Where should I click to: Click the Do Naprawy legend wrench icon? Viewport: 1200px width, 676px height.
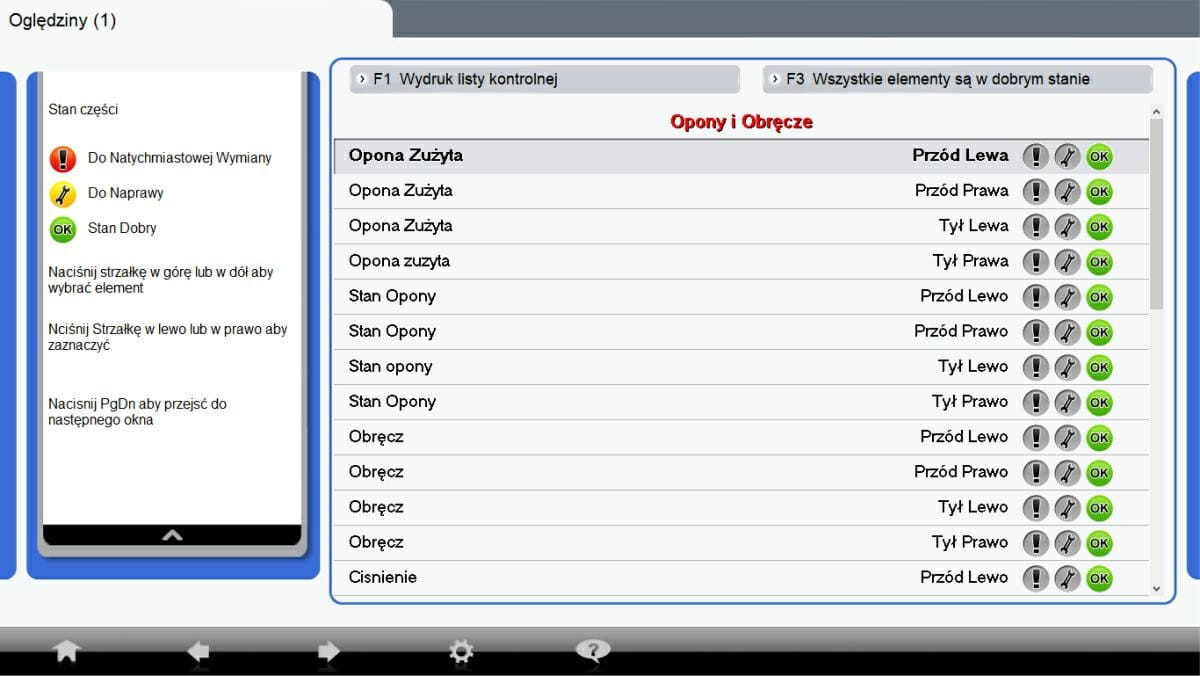(x=63, y=193)
